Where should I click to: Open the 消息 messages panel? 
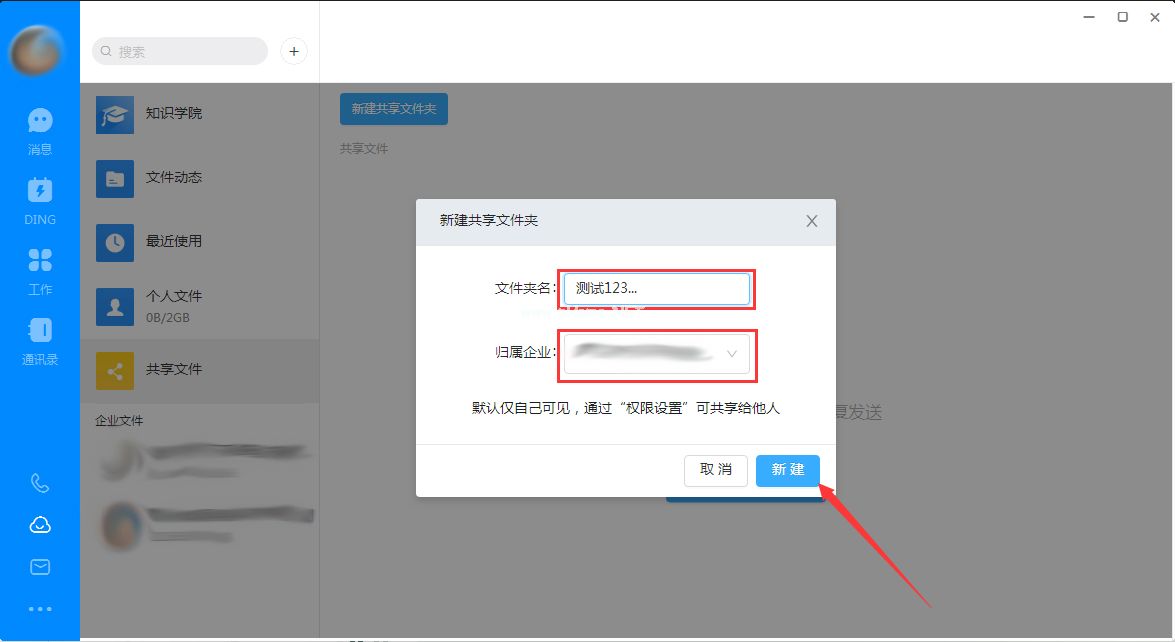click(x=40, y=130)
